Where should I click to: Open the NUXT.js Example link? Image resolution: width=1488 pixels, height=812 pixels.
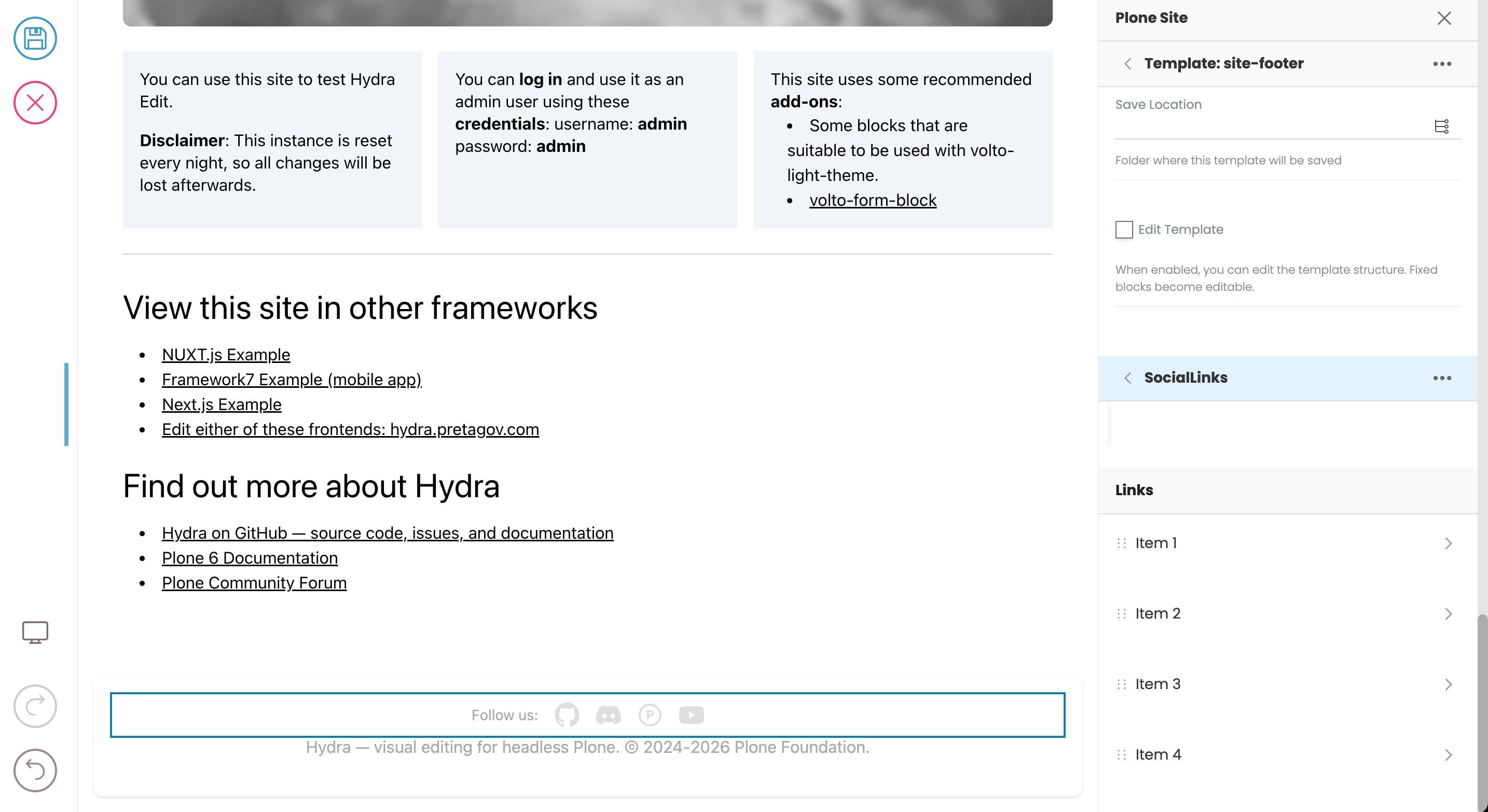click(226, 354)
